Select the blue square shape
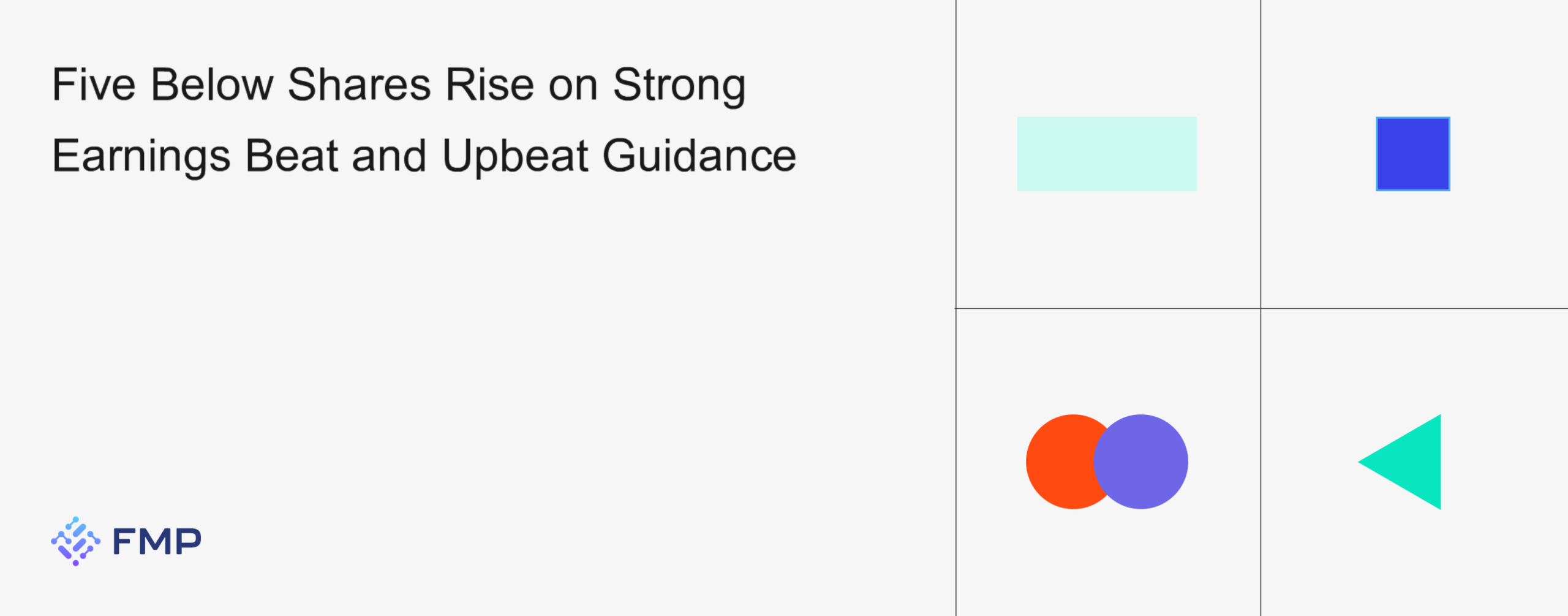This screenshot has height=616, width=1568. [x=1412, y=154]
